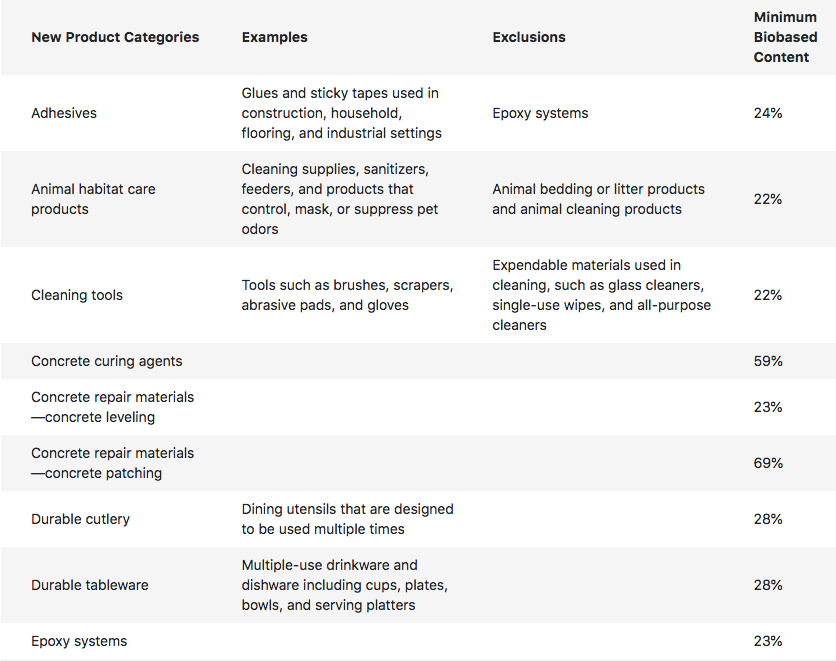Select the 69% minimum biobased content value
Screen dimensions: 836x661
pyautogui.click(x=768, y=463)
